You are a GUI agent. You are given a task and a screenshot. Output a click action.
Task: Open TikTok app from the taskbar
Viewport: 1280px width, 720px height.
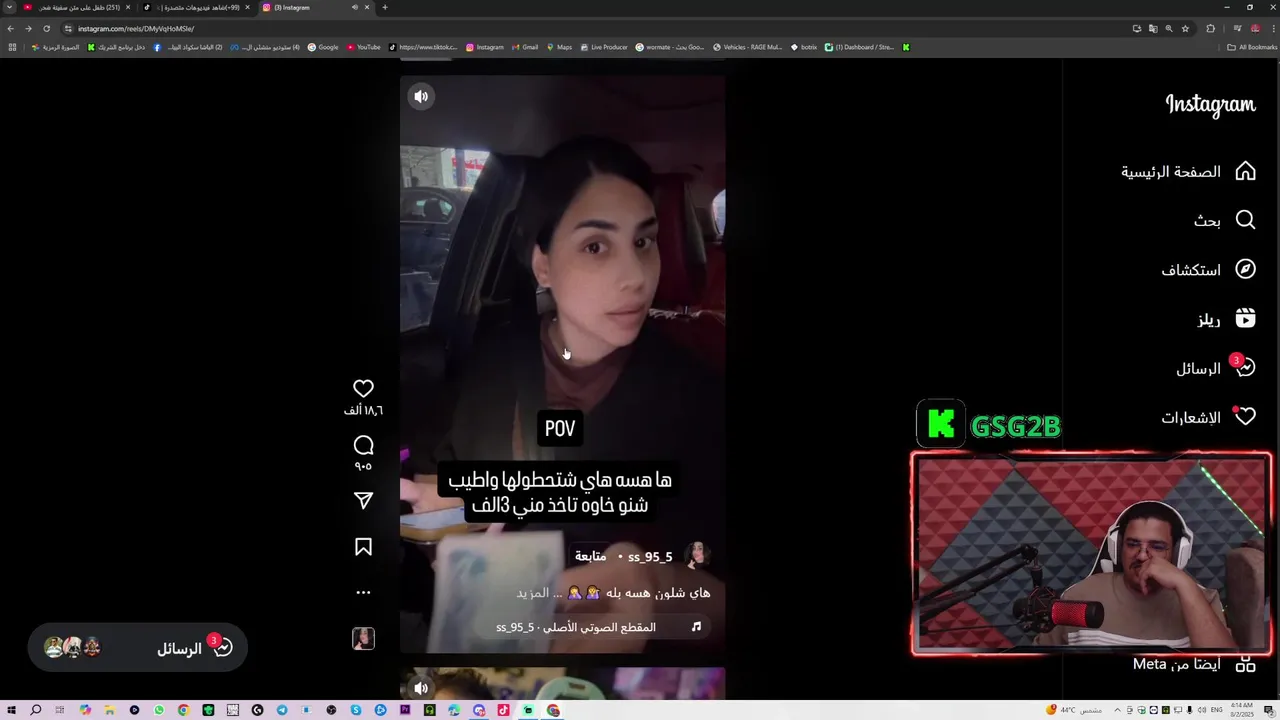point(503,710)
